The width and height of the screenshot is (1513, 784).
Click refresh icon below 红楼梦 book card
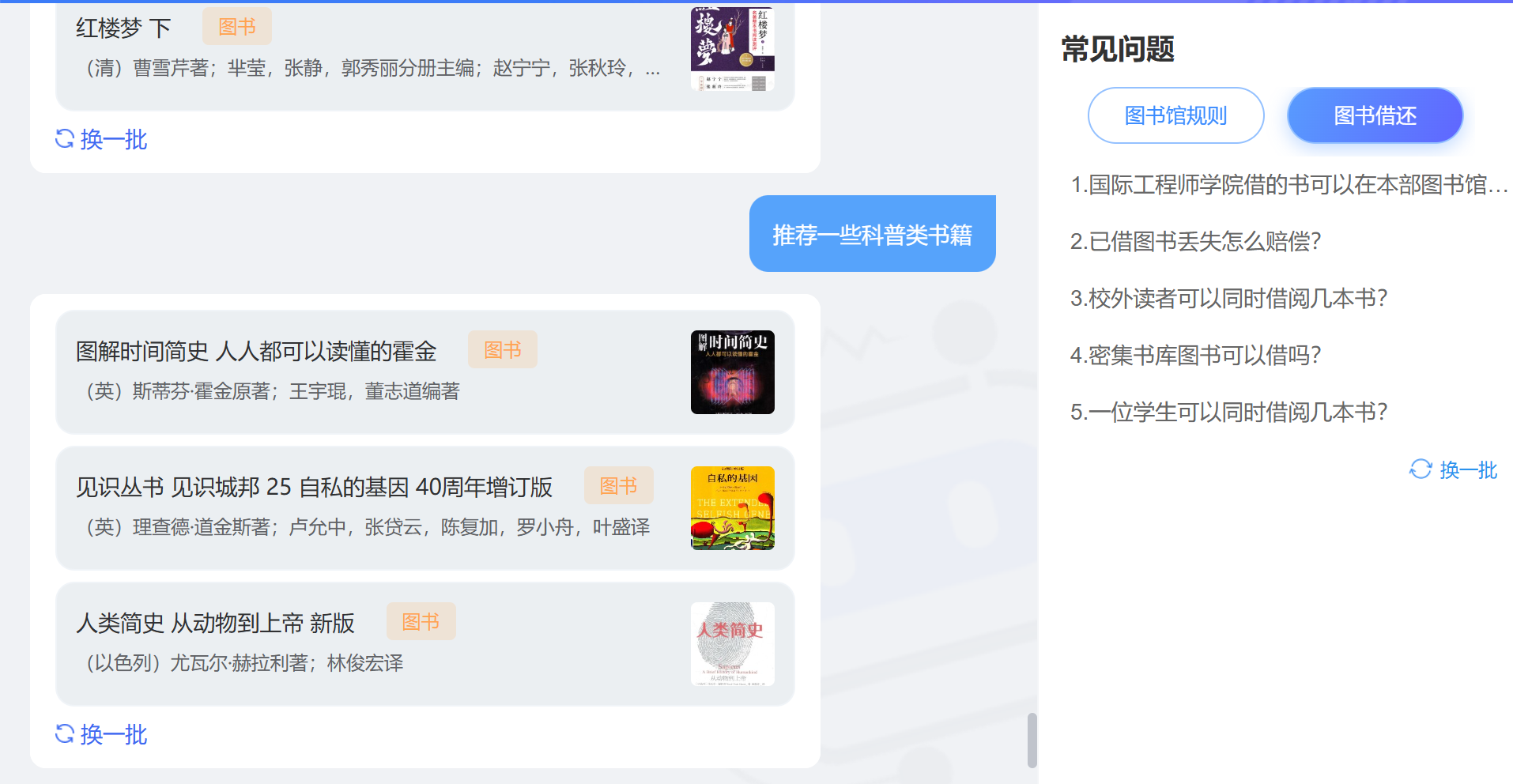coord(65,139)
